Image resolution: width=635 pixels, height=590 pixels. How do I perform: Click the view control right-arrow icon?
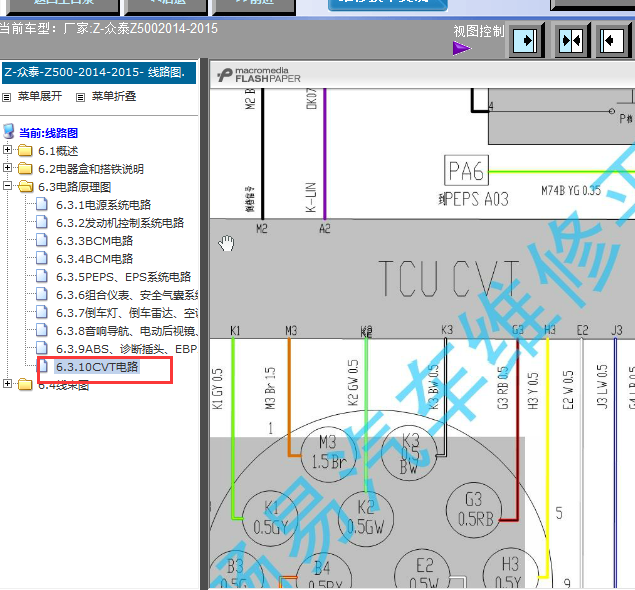[526, 40]
